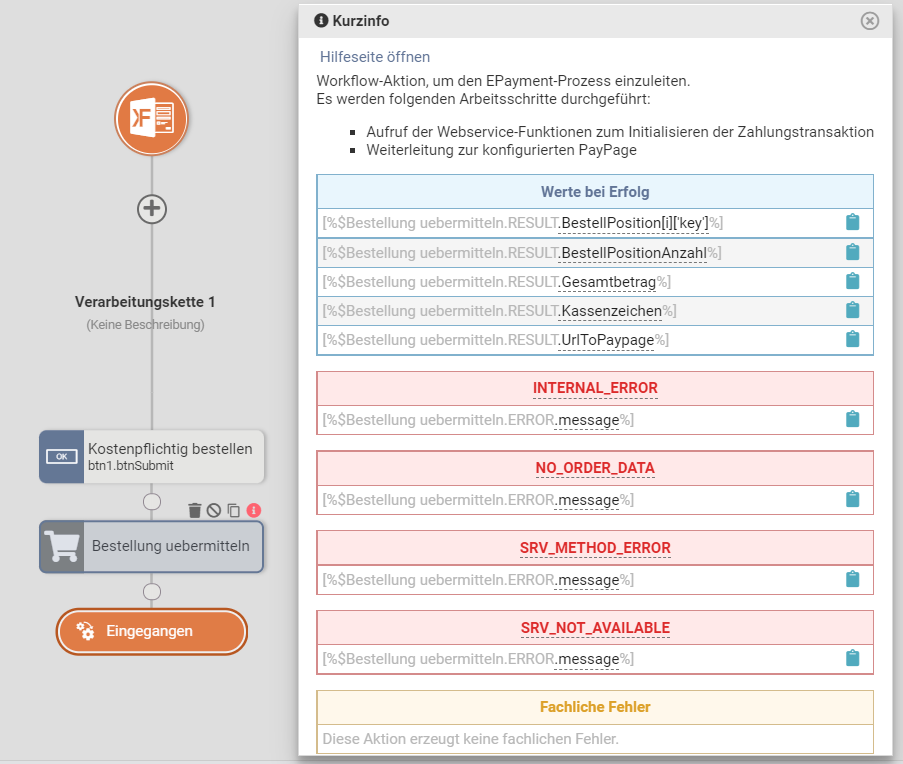
Task: Copy the SRV_NOT_AVAILABLE message placeholder
Action: [x=852, y=658]
